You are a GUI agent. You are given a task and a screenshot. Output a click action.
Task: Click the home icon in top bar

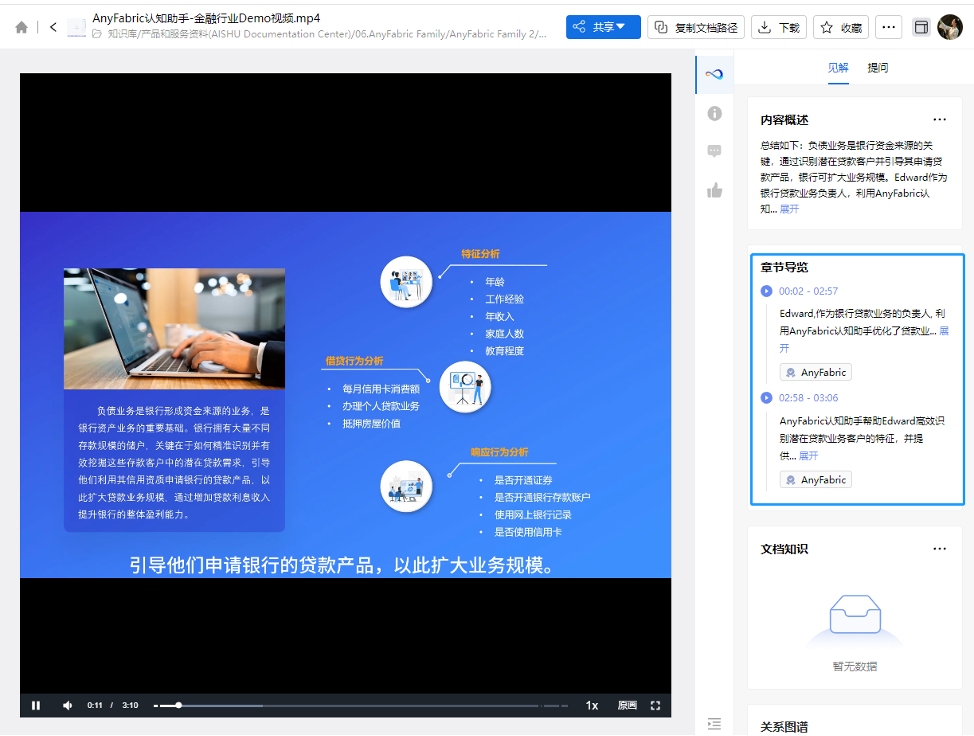[x=21, y=27]
